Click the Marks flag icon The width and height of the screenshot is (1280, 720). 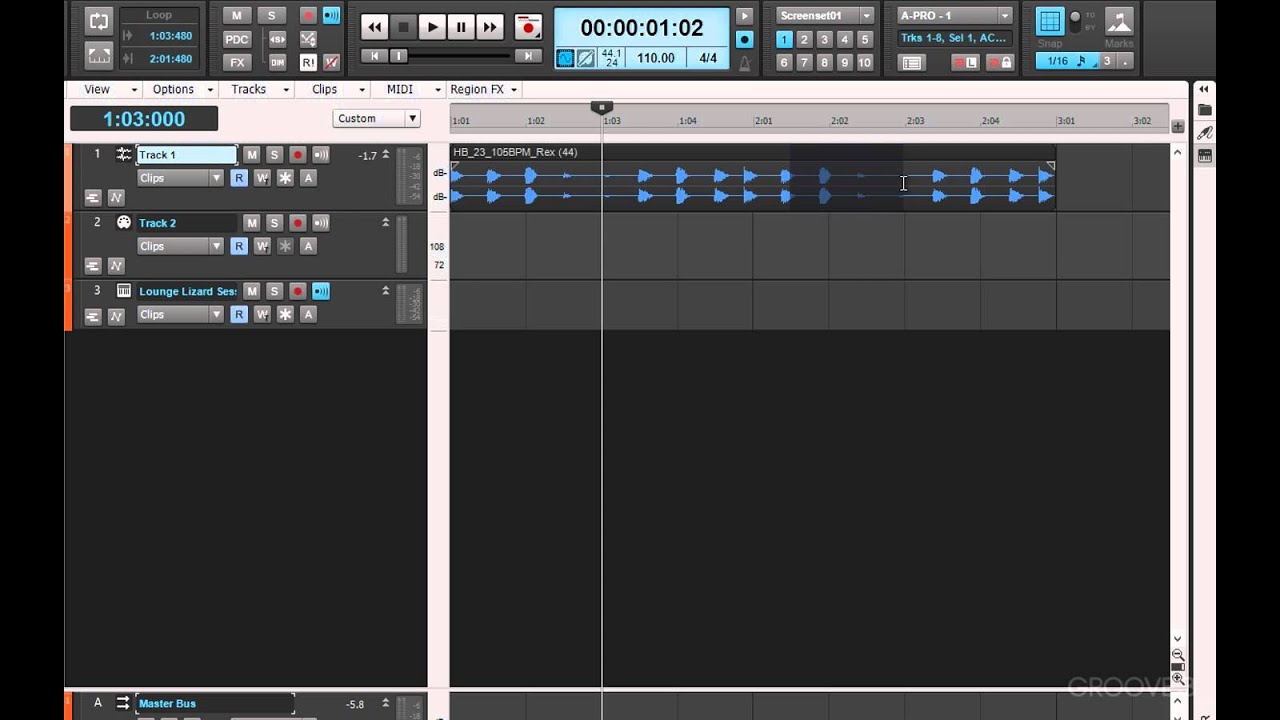click(x=1119, y=21)
